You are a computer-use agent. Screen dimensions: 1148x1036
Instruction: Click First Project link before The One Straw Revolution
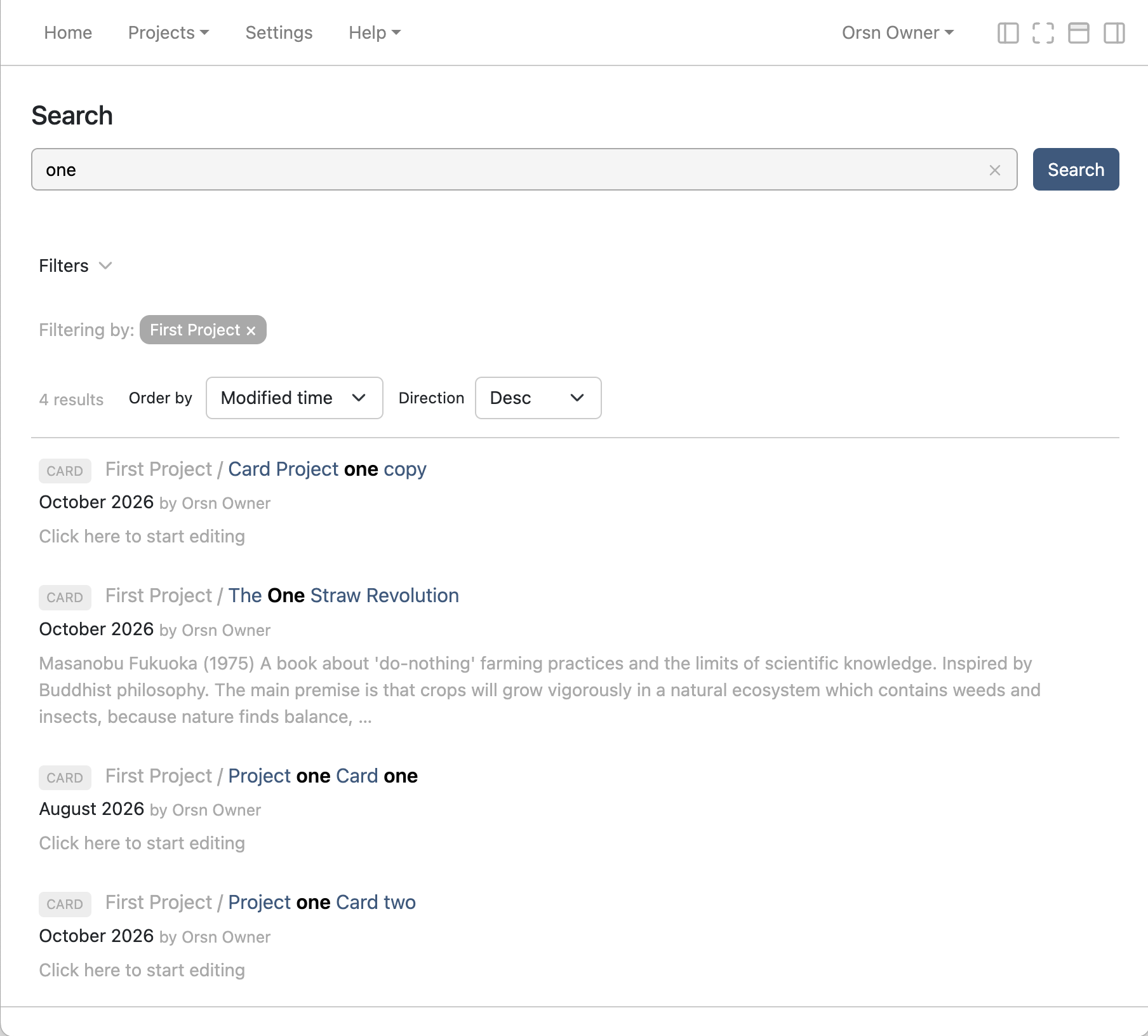tap(159, 595)
